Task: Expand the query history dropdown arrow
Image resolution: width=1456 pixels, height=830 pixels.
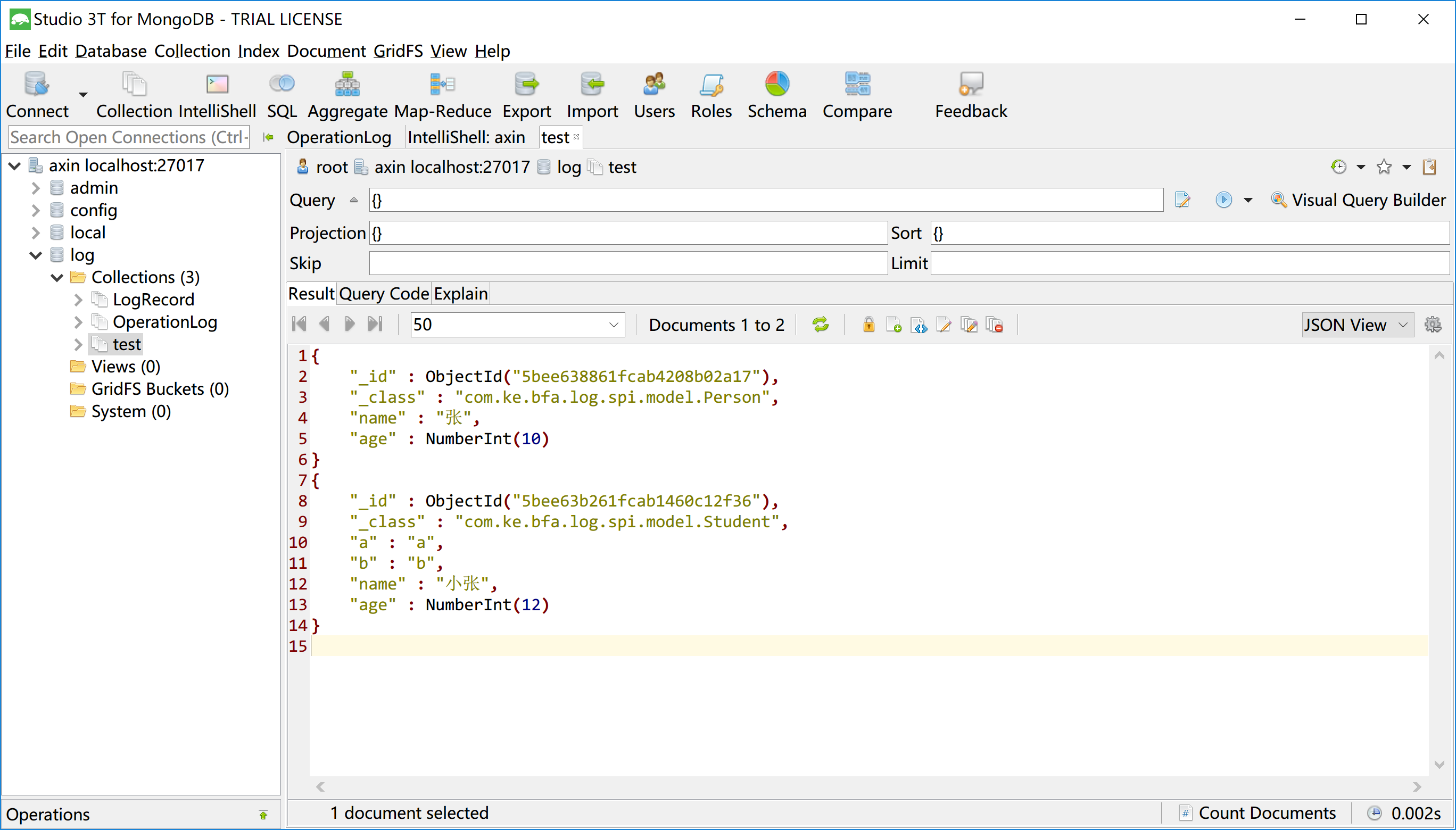Action: [x=1361, y=167]
